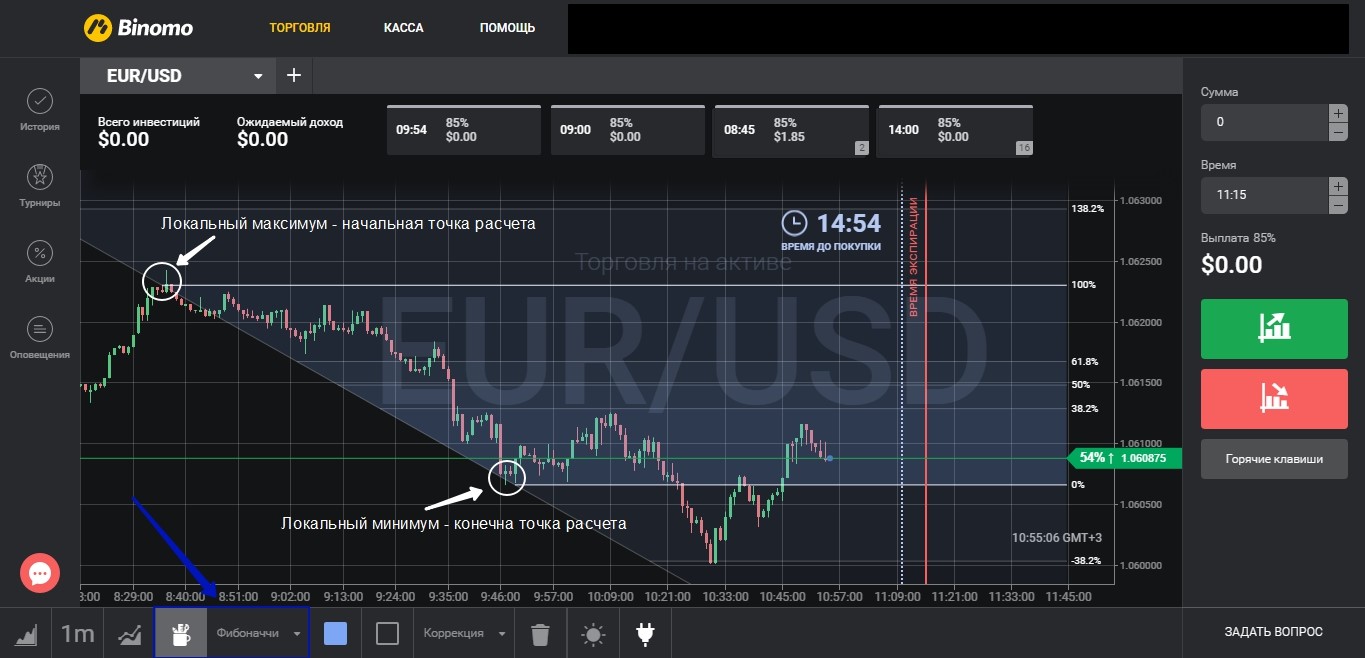Open the ПОМОЩЬ menu
This screenshot has height=658, width=1365.
coord(507,28)
